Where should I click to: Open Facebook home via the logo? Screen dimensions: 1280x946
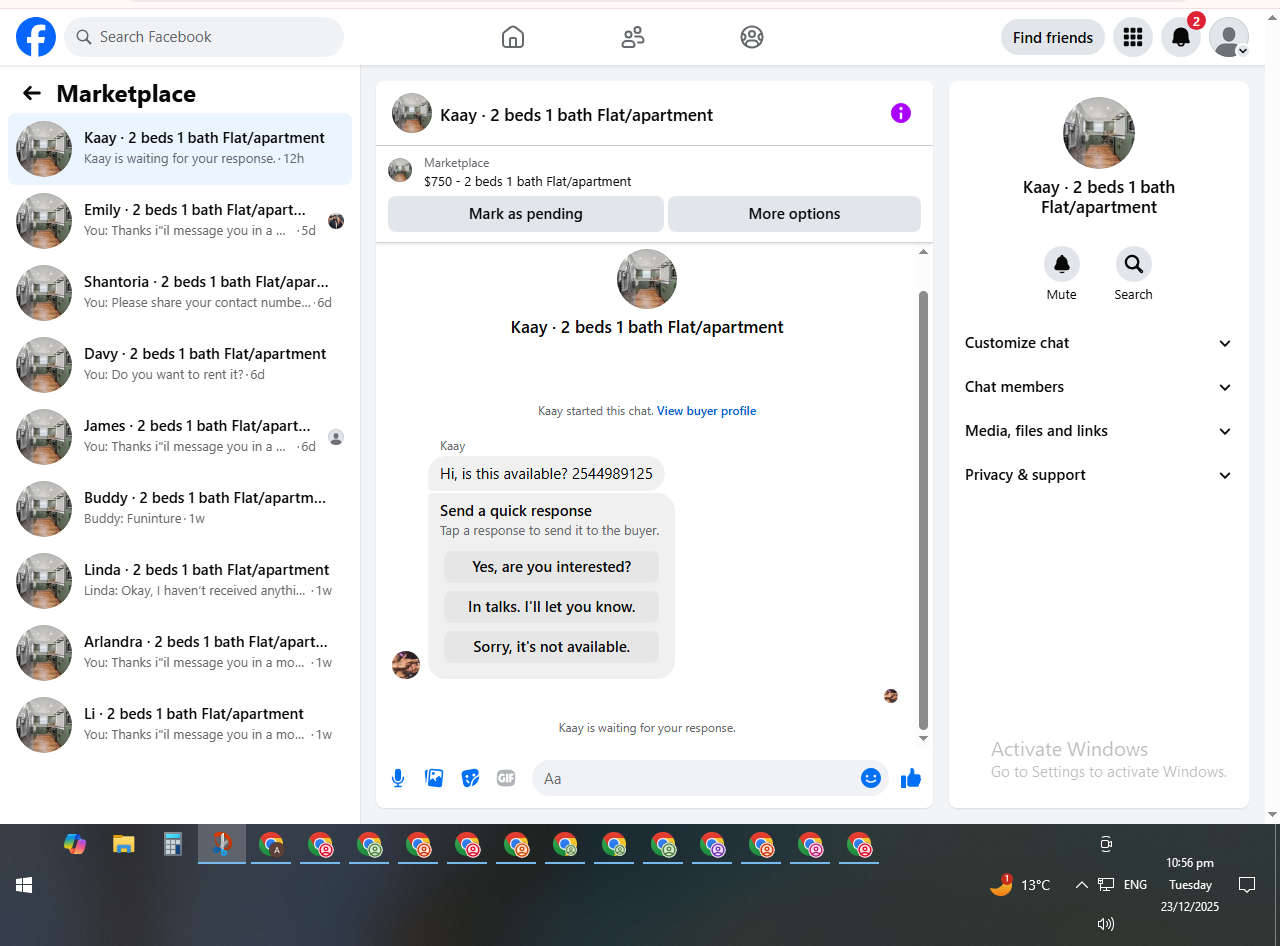(36, 37)
